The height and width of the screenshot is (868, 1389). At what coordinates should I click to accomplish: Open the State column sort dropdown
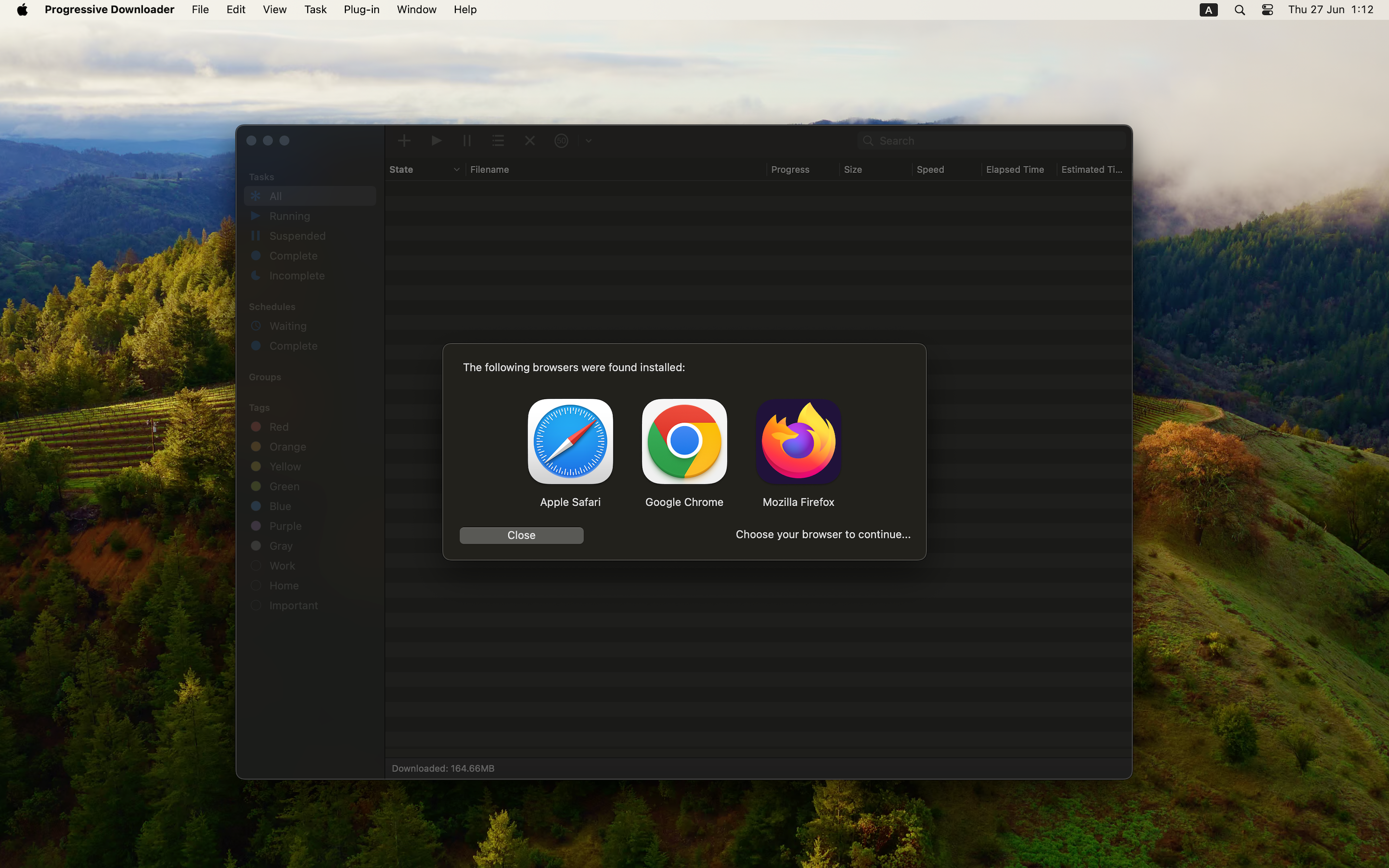click(456, 169)
